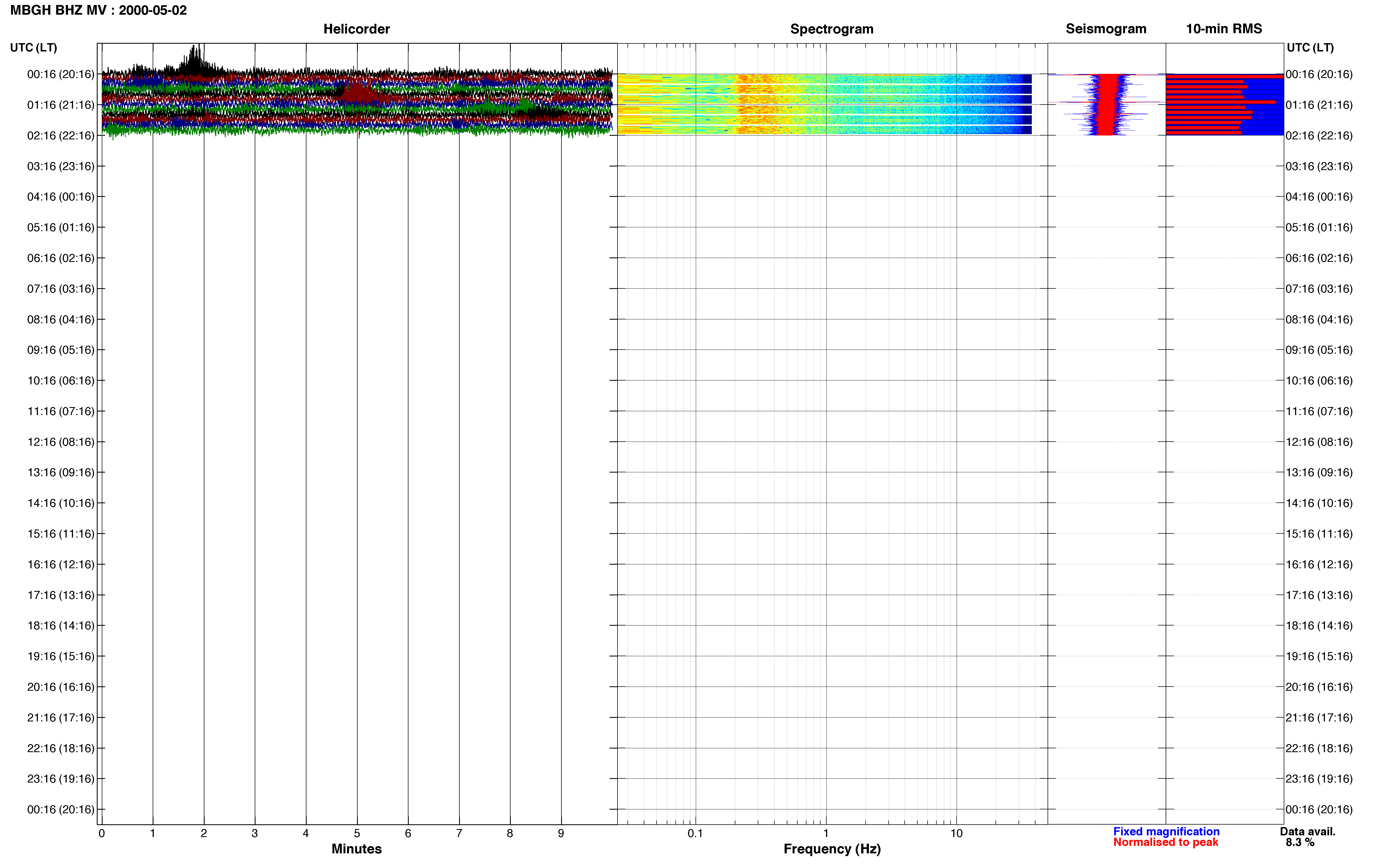Select the Fixed magnification legend entry
Image resolution: width=1388 pixels, height=868 pixels.
tap(1166, 831)
